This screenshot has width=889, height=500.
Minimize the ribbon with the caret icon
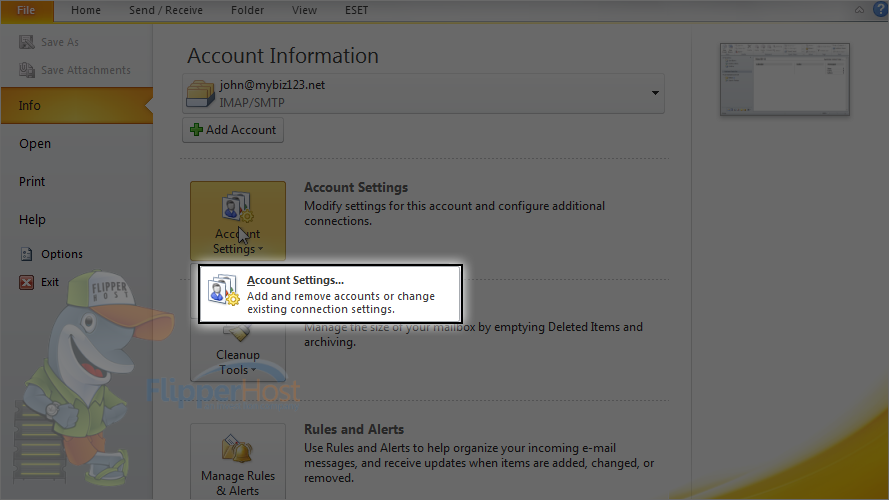[860, 10]
